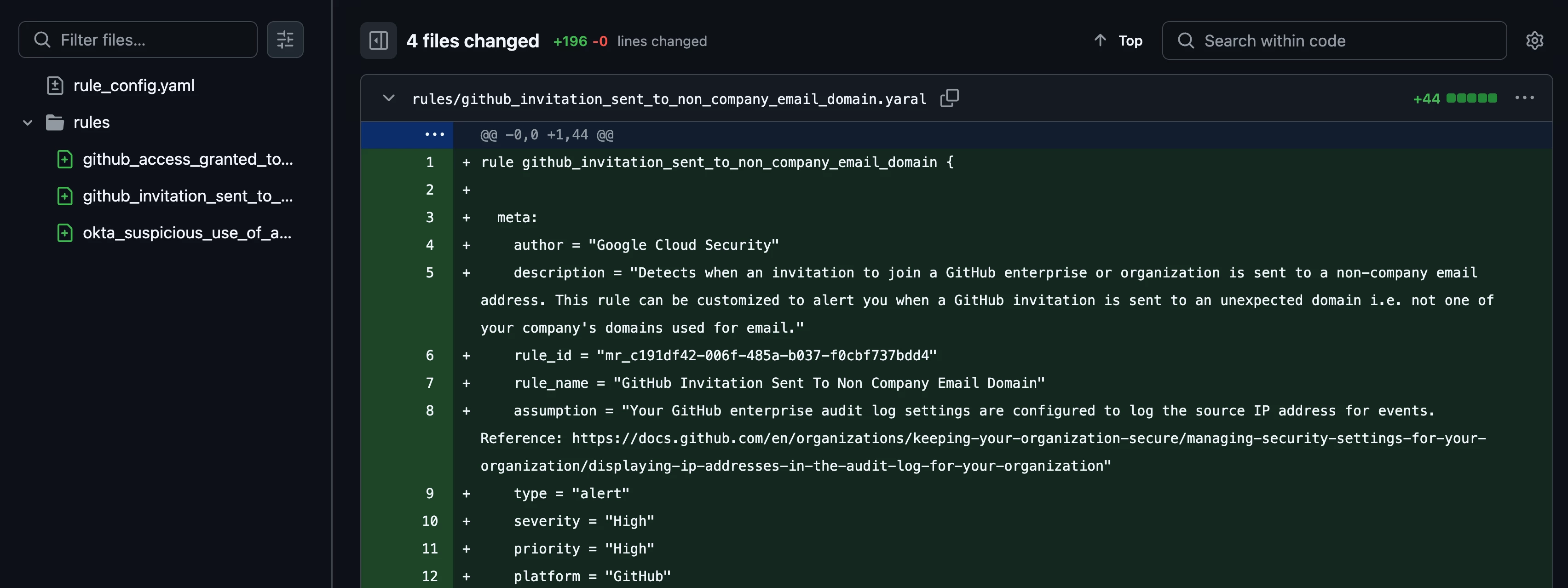The width and height of the screenshot is (1568, 588).
Task: Select line number 1 in the diff
Action: (430, 162)
